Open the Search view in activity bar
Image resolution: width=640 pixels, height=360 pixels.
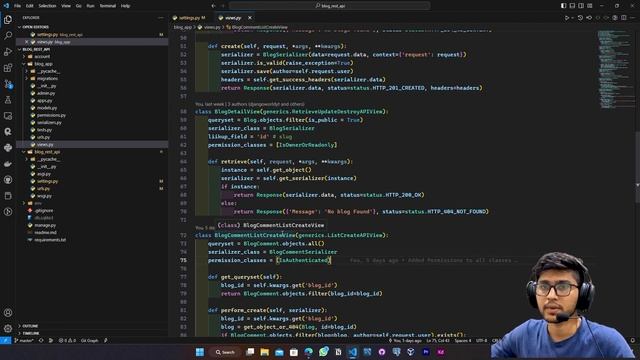[8, 36]
